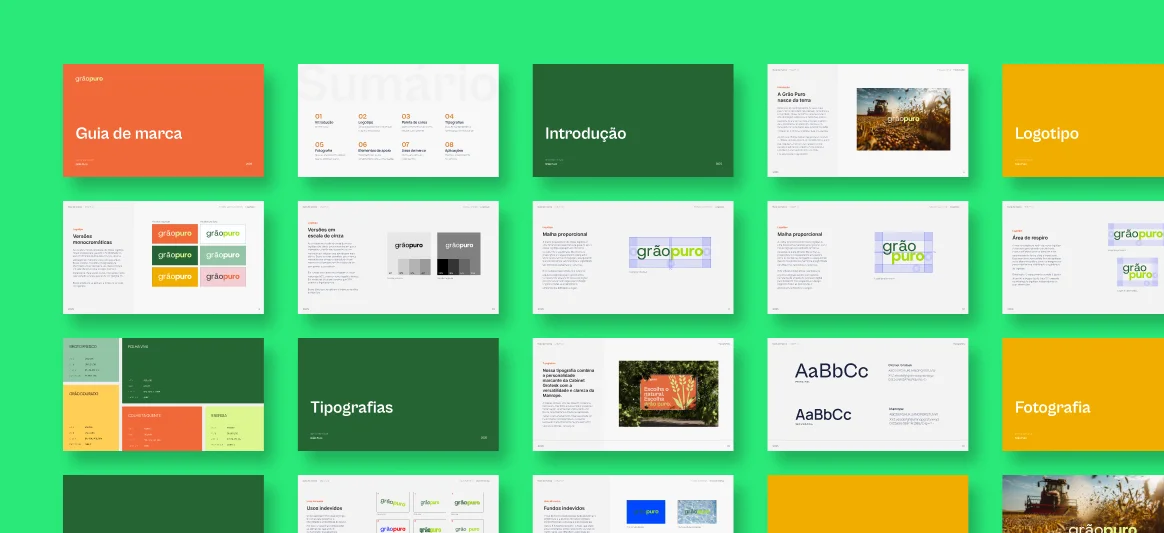Pick the white-background grãopuro logo variant
Image resolution: width=1164 pixels, height=533 pixels.
[x=223, y=233]
